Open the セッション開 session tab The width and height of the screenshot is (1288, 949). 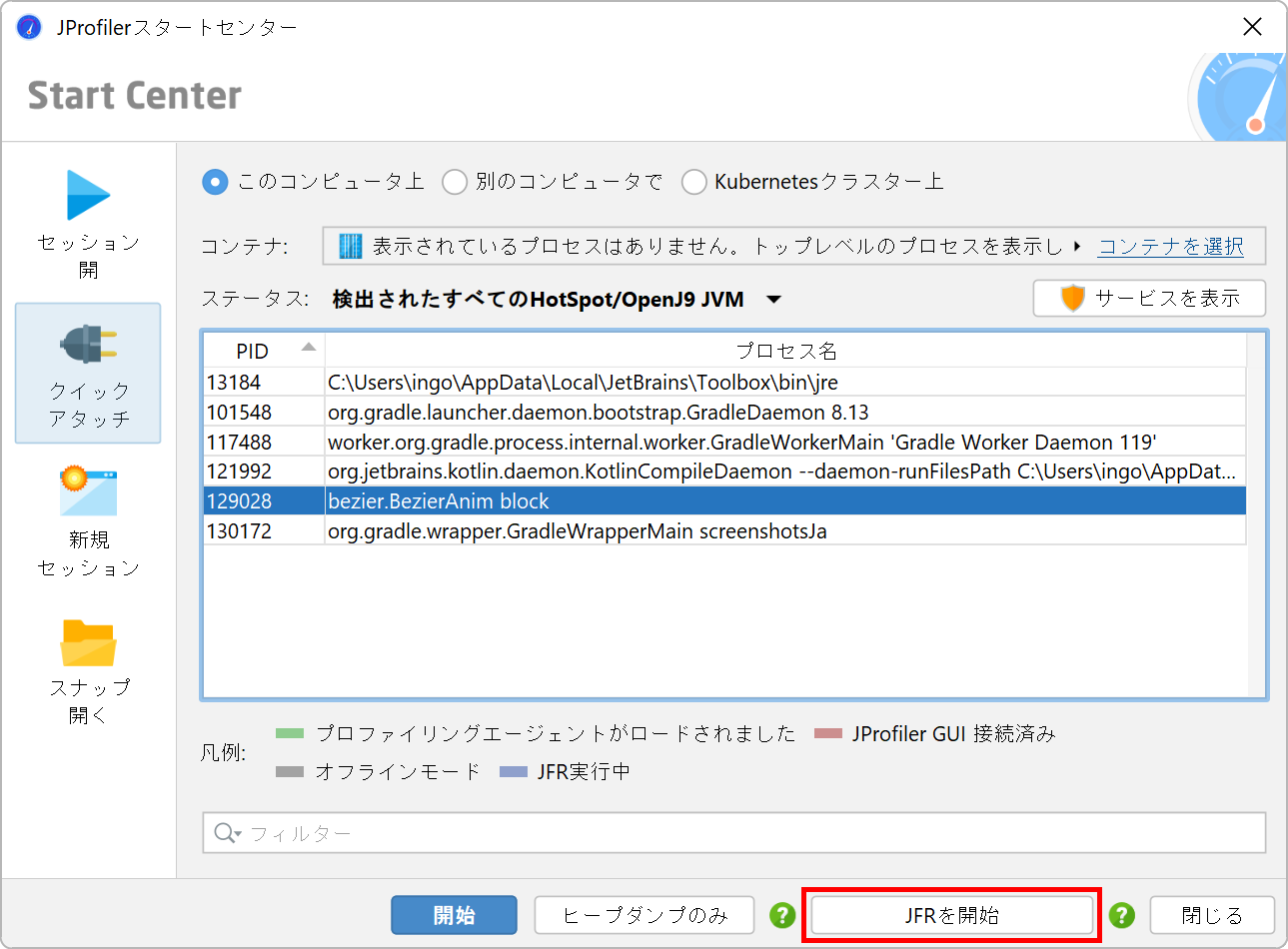88,224
